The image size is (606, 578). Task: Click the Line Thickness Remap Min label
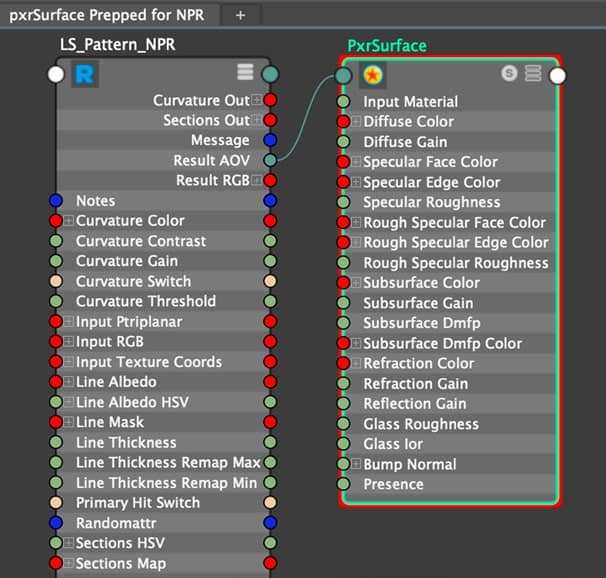click(166, 483)
